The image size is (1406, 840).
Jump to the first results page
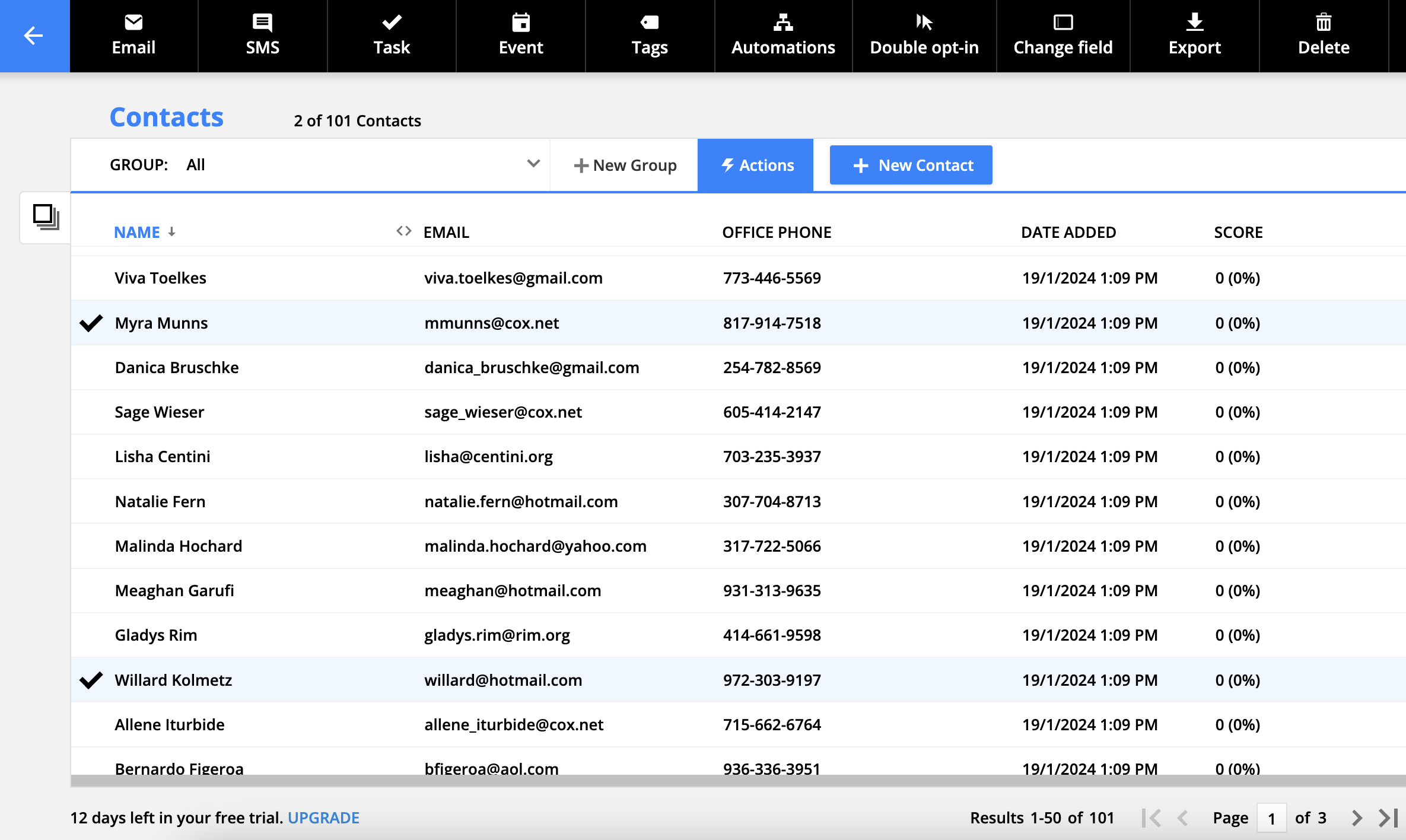(1151, 818)
